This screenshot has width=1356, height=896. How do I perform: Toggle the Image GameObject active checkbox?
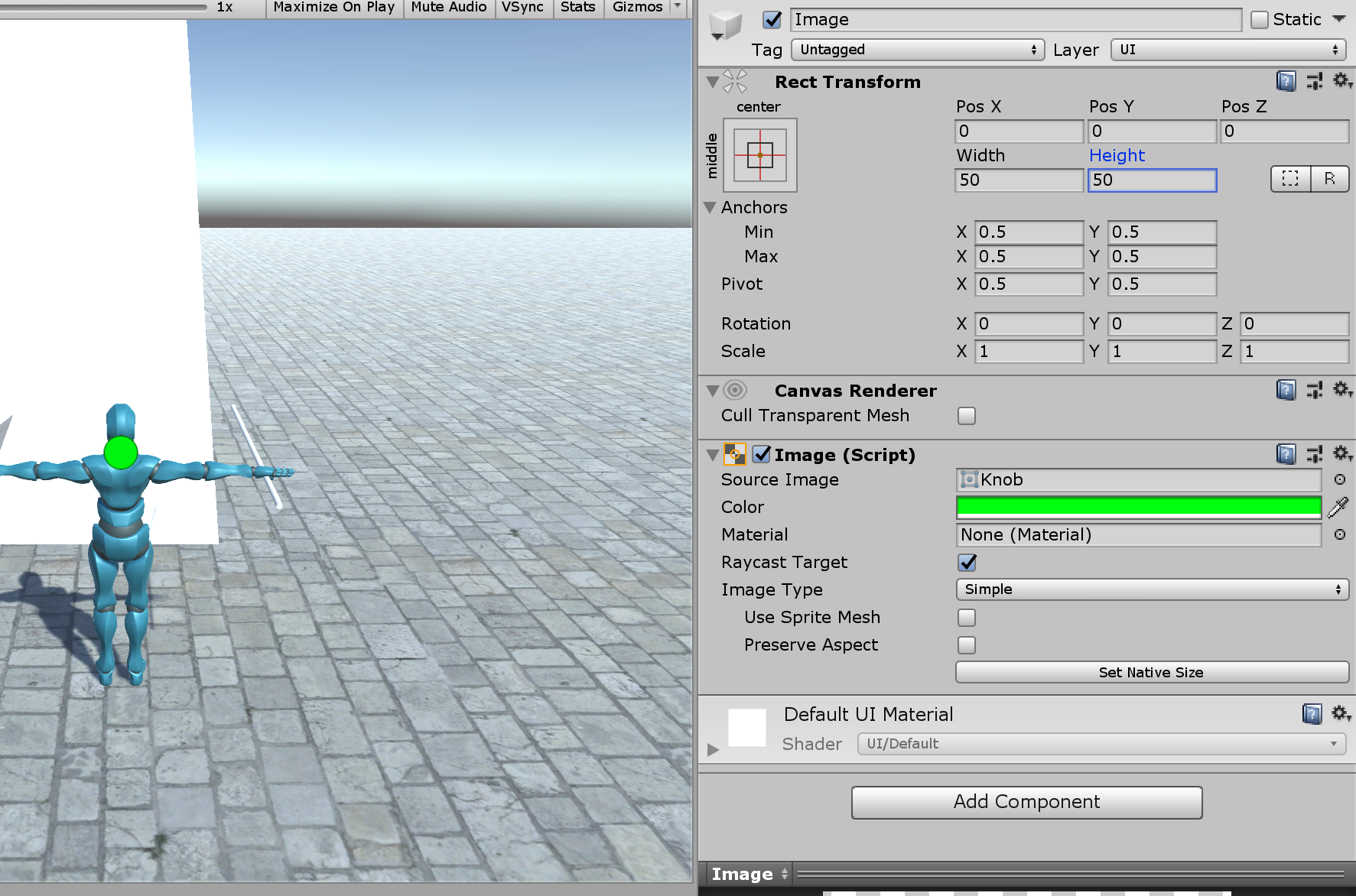tap(772, 20)
